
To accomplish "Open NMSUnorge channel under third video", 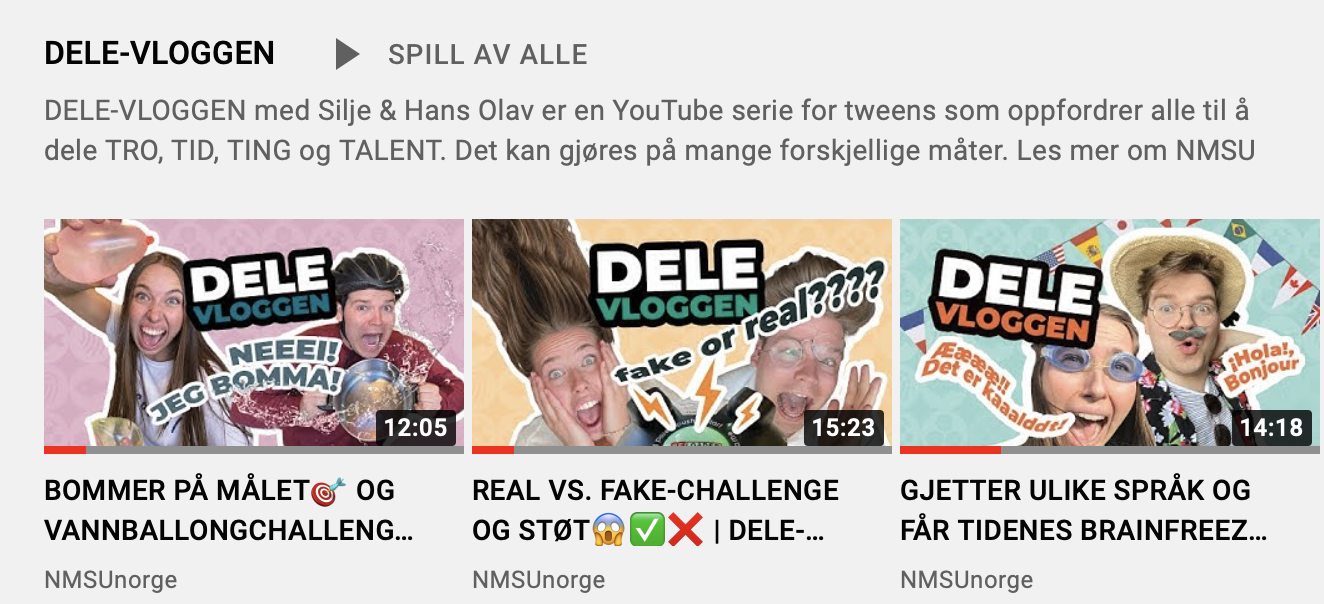I will point(967,580).
